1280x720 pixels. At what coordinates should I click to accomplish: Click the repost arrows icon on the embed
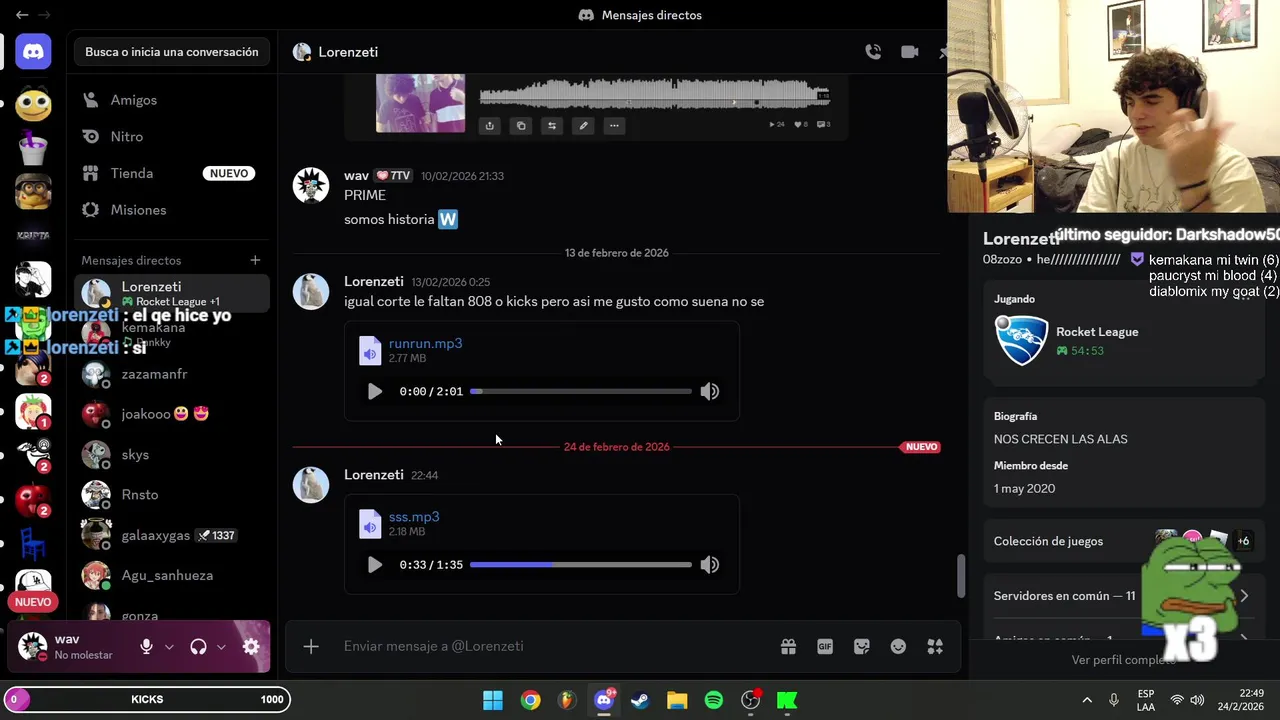[x=552, y=126]
